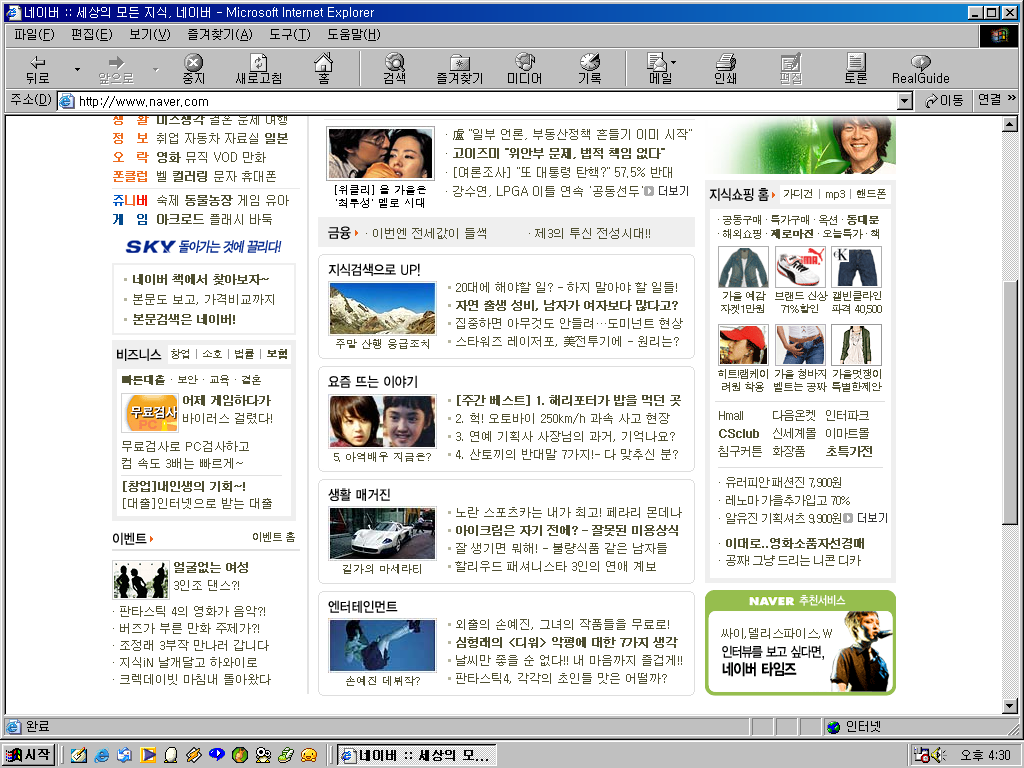Click the red cap product thumbnail
This screenshot has width=1024, height=768.
743,345
